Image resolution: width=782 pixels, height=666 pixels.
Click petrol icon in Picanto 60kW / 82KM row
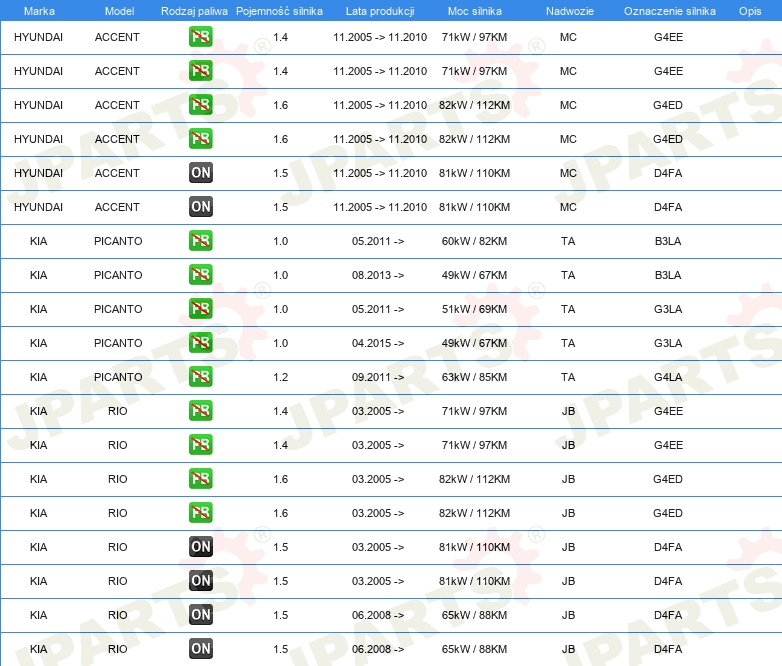(200, 240)
